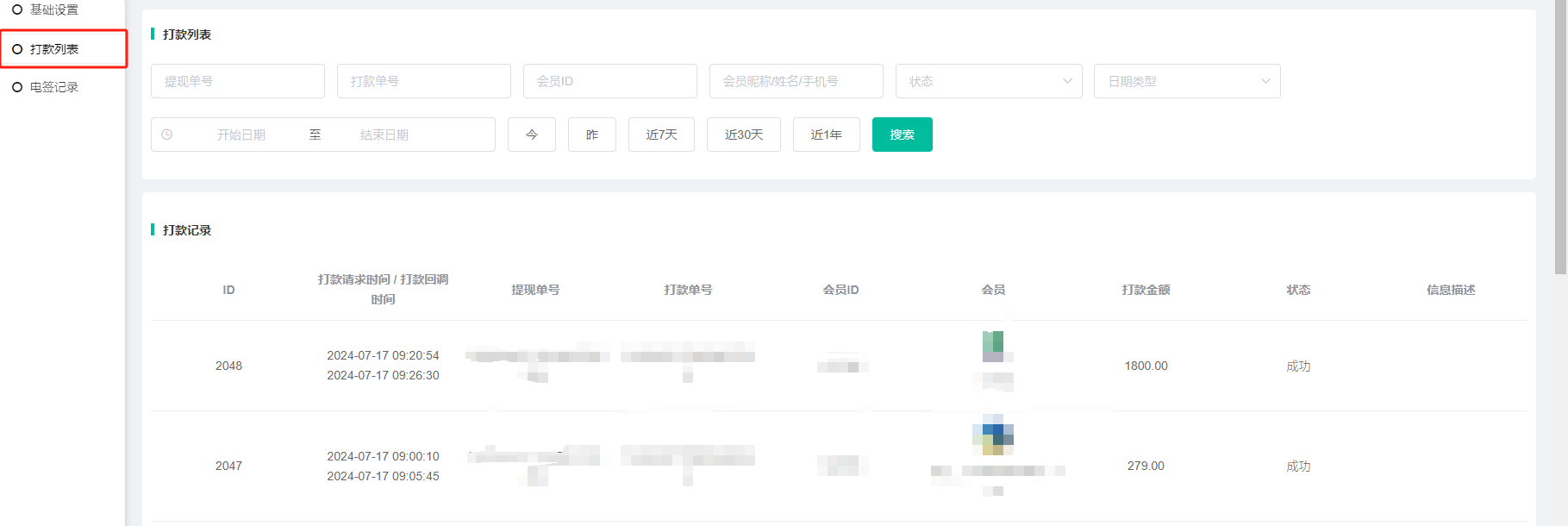Open the 日期类型 dropdown
This screenshot has height=526, width=1568.
point(1187,81)
